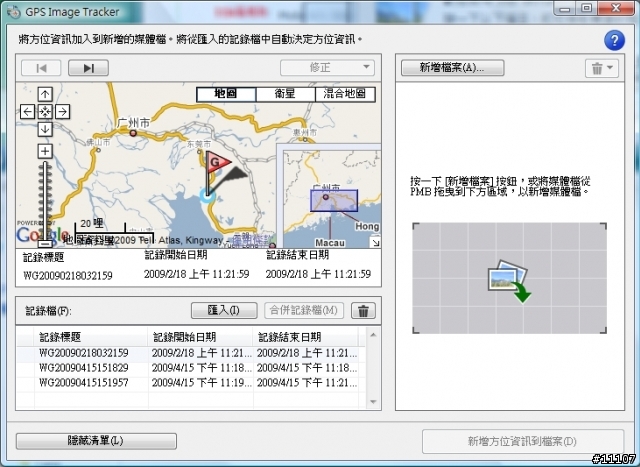
Task: Sort by 記錄標題 column header
Action: [x=91, y=337]
